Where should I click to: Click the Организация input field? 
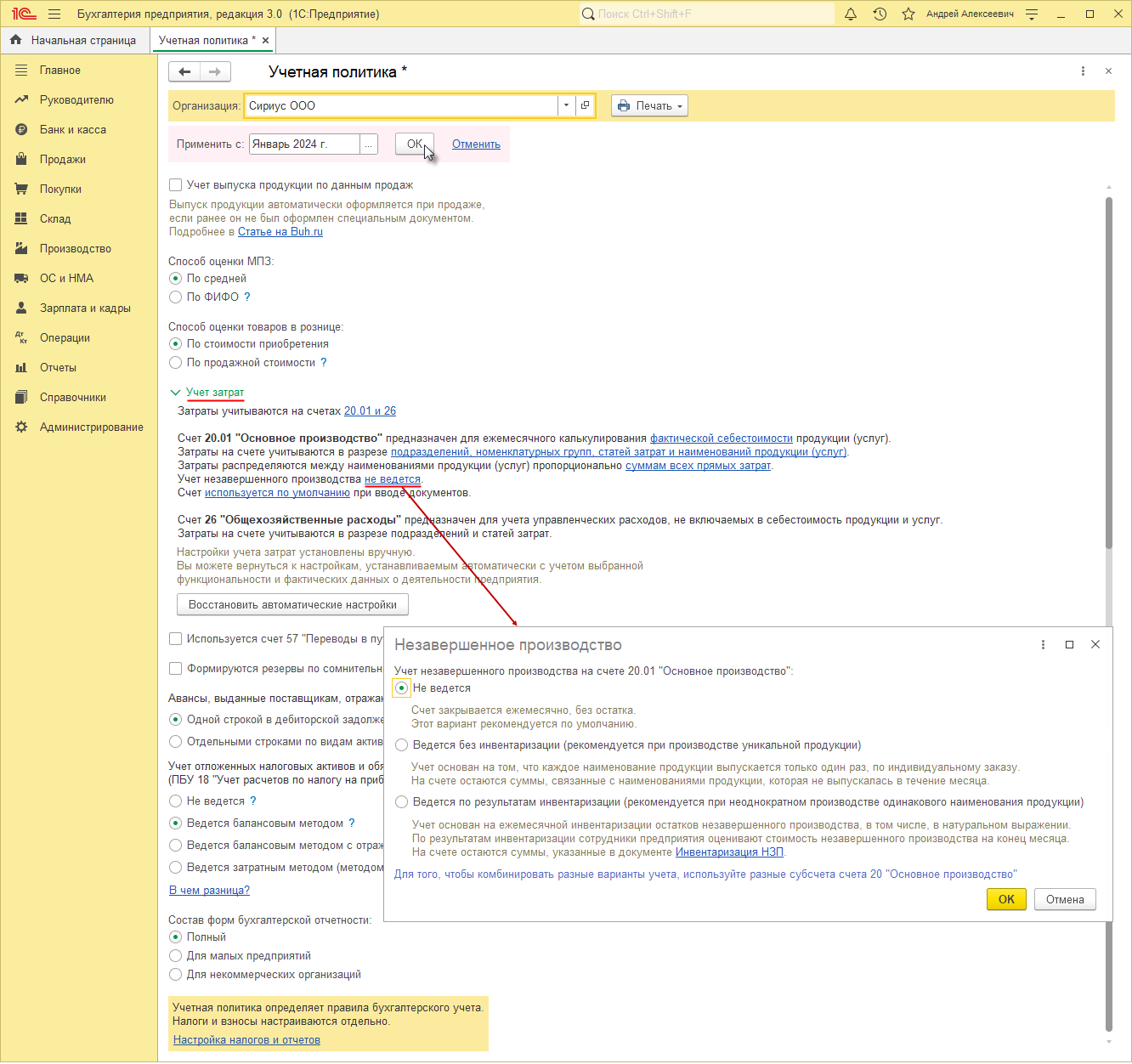[x=401, y=105]
